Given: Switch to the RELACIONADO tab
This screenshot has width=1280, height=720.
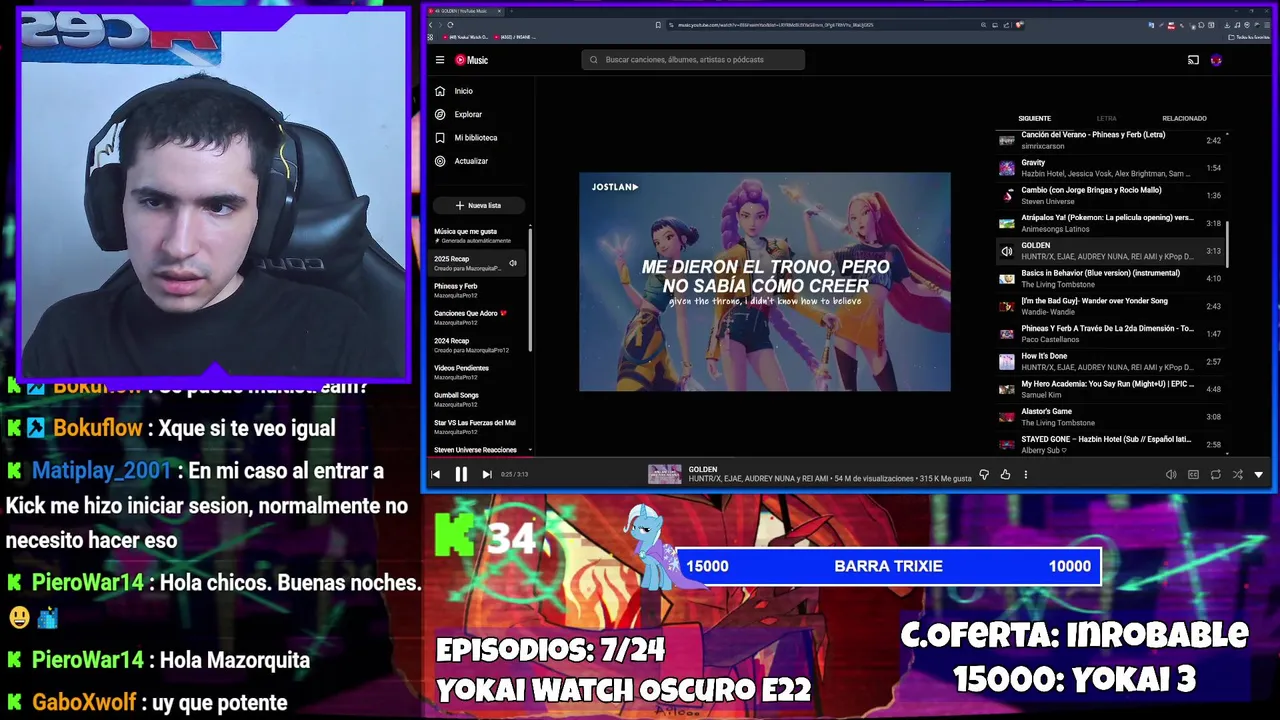Looking at the screenshot, I should click(1184, 118).
